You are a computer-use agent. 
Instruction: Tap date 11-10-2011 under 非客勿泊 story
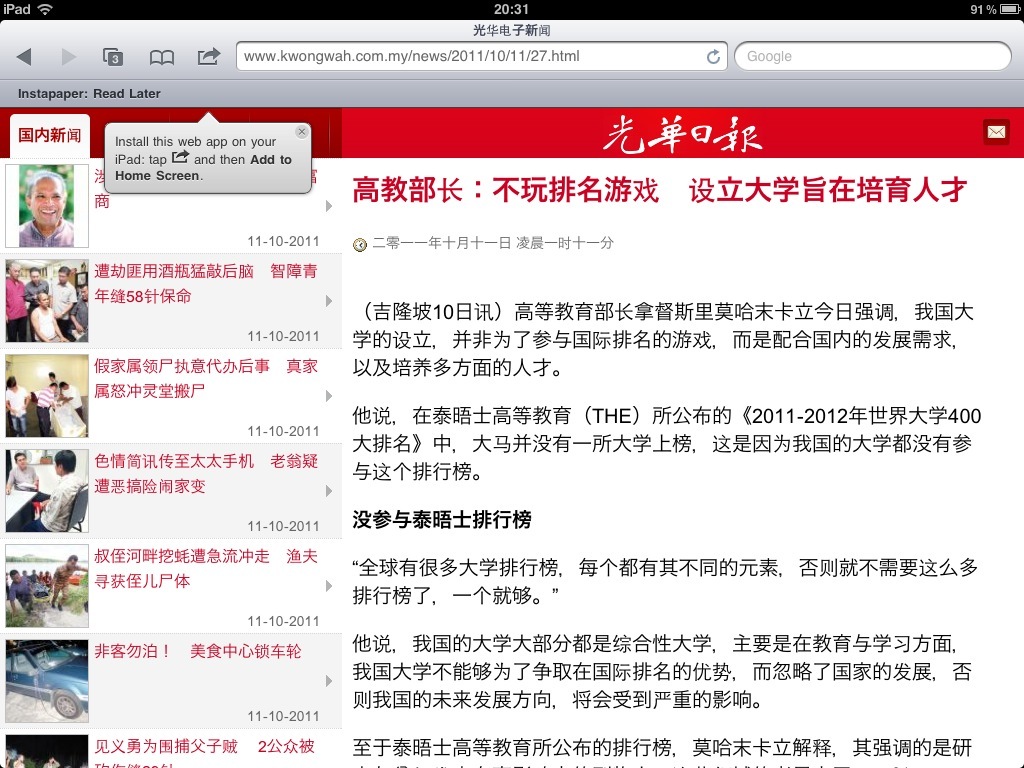click(x=283, y=716)
